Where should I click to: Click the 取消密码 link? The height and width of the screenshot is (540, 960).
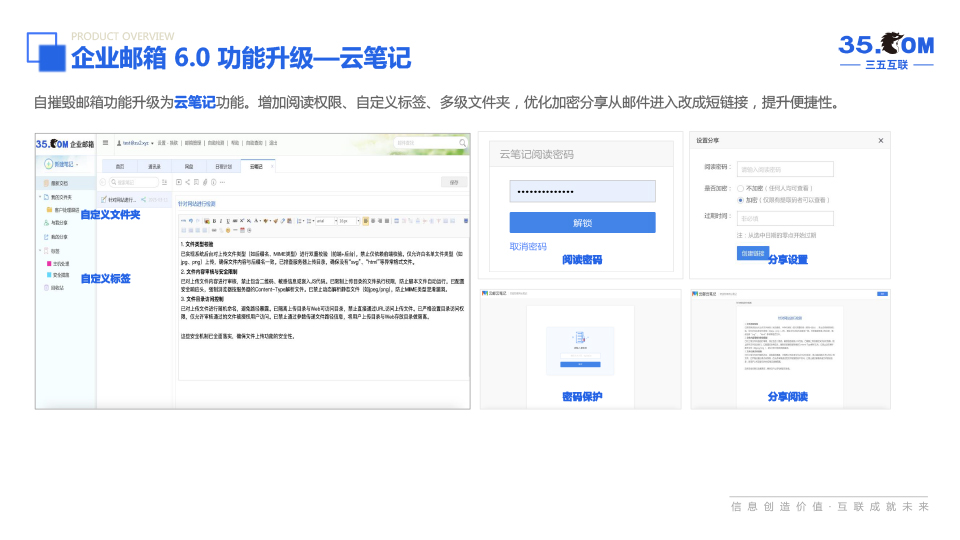pyautogui.click(x=528, y=246)
